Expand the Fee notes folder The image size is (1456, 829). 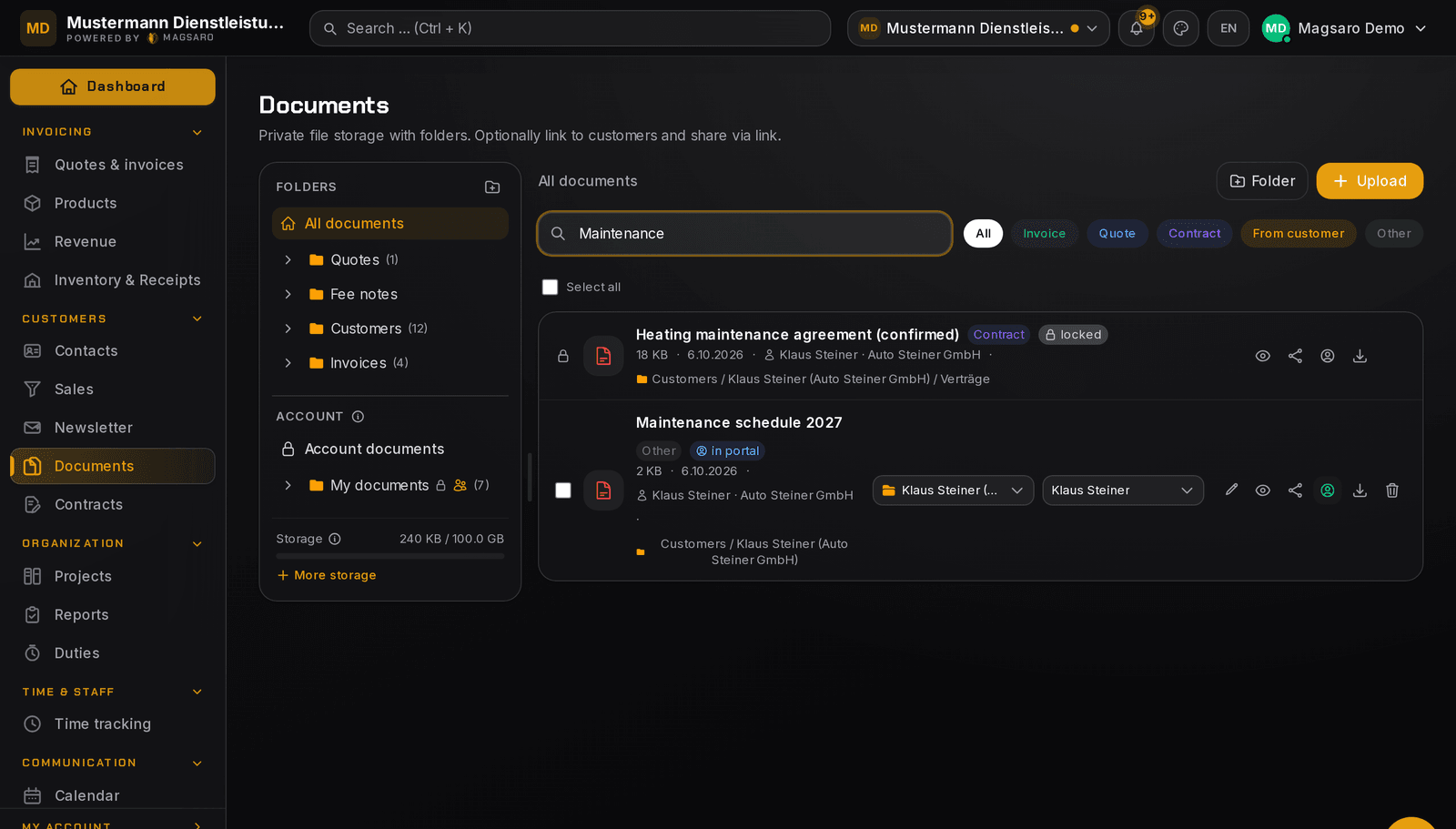[x=288, y=295]
